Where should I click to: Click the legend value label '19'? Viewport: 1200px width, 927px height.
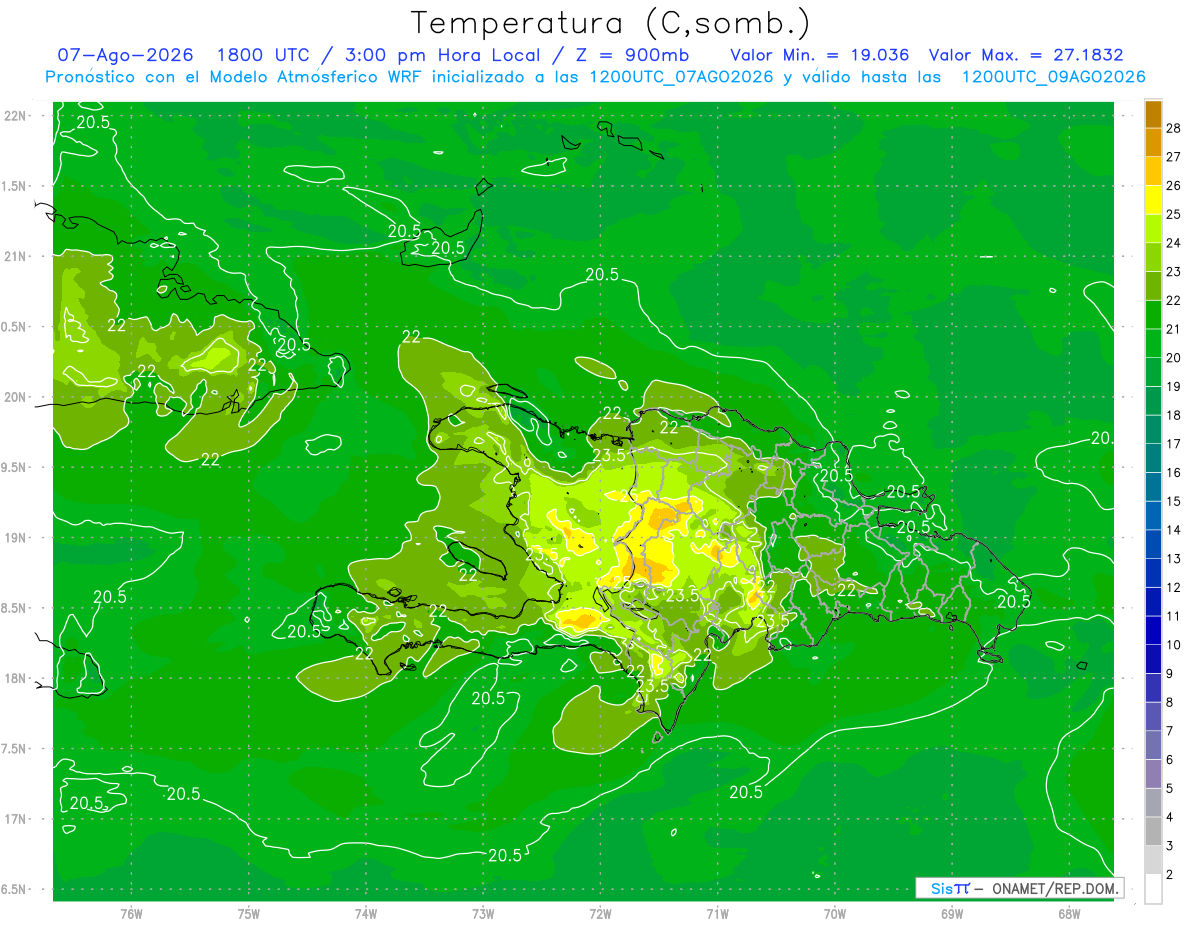[x=1174, y=386]
